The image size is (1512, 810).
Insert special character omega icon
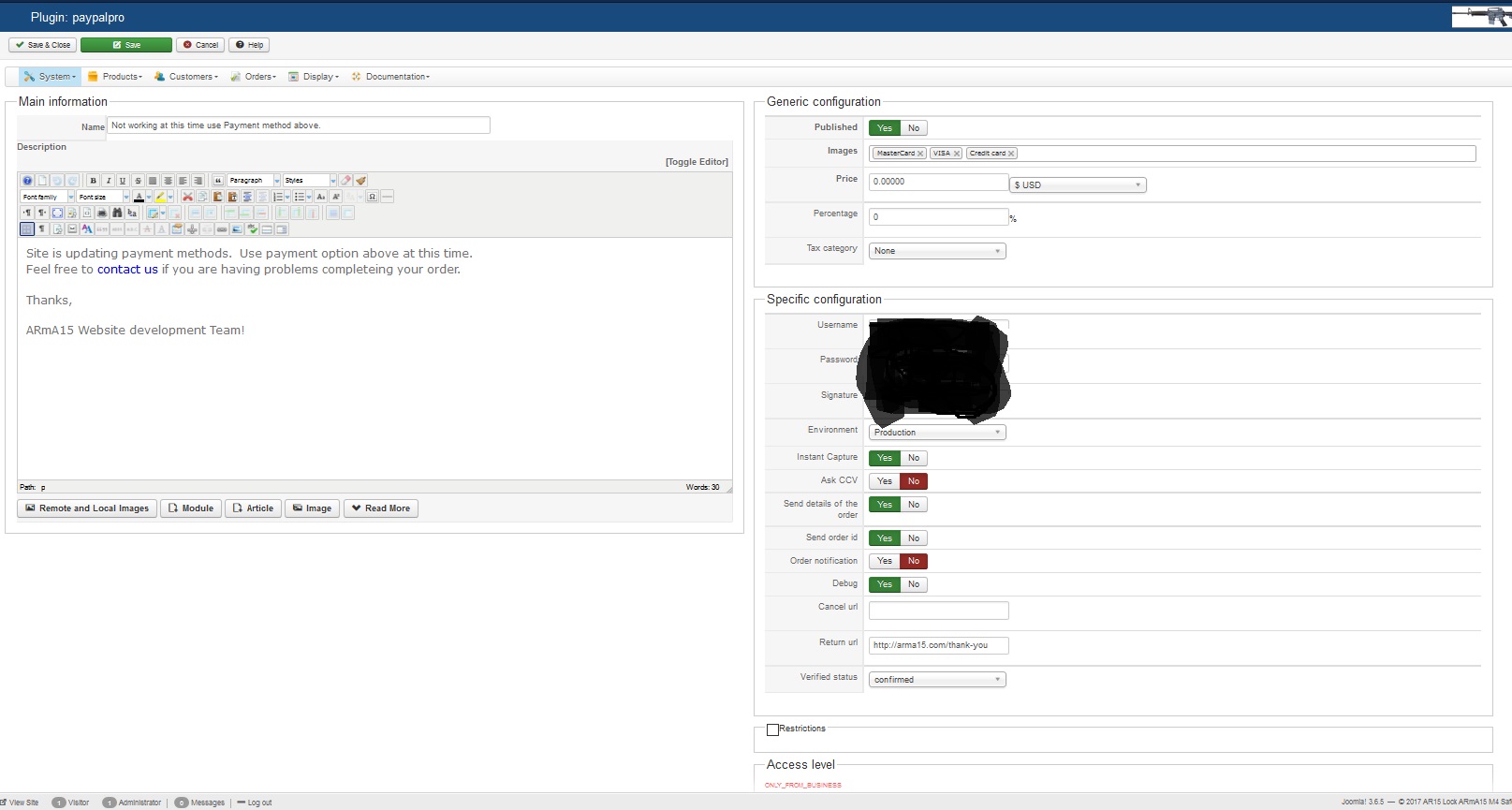click(372, 197)
